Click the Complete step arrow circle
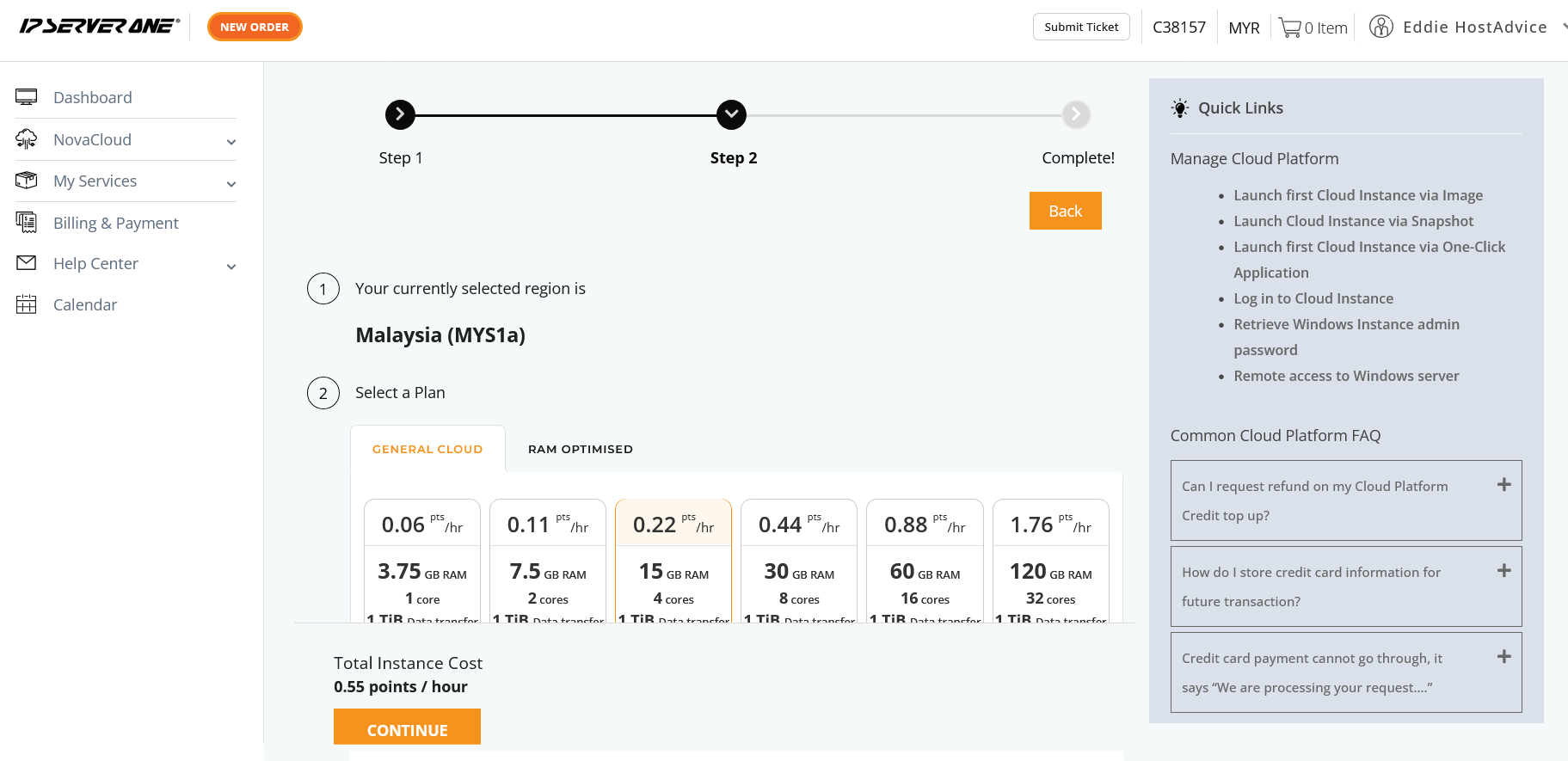The height and width of the screenshot is (761, 1568). [1076, 114]
